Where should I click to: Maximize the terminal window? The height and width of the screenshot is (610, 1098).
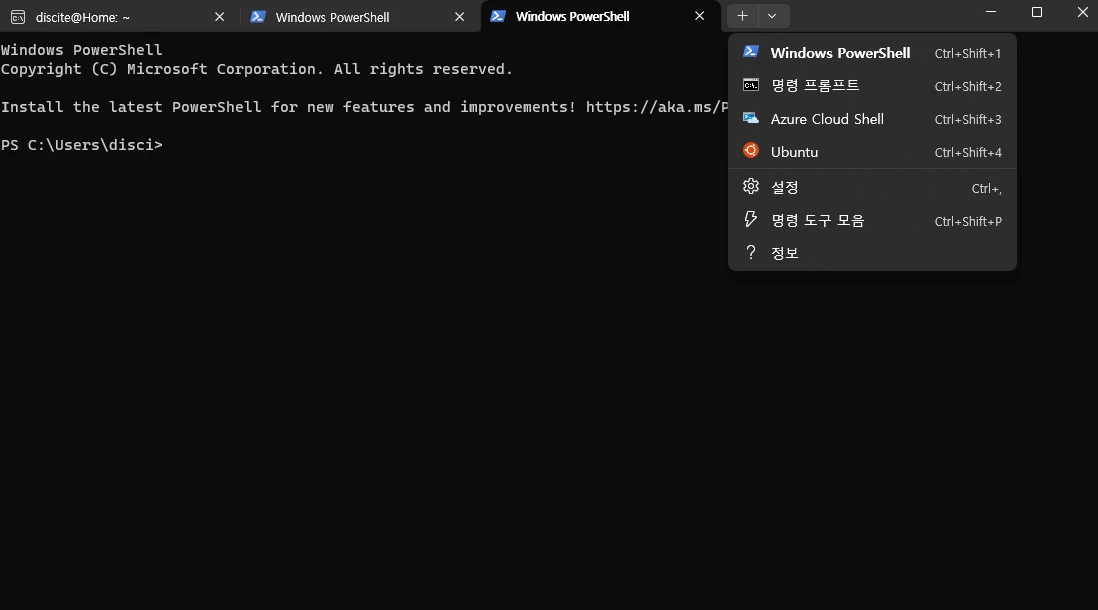[x=1037, y=12]
